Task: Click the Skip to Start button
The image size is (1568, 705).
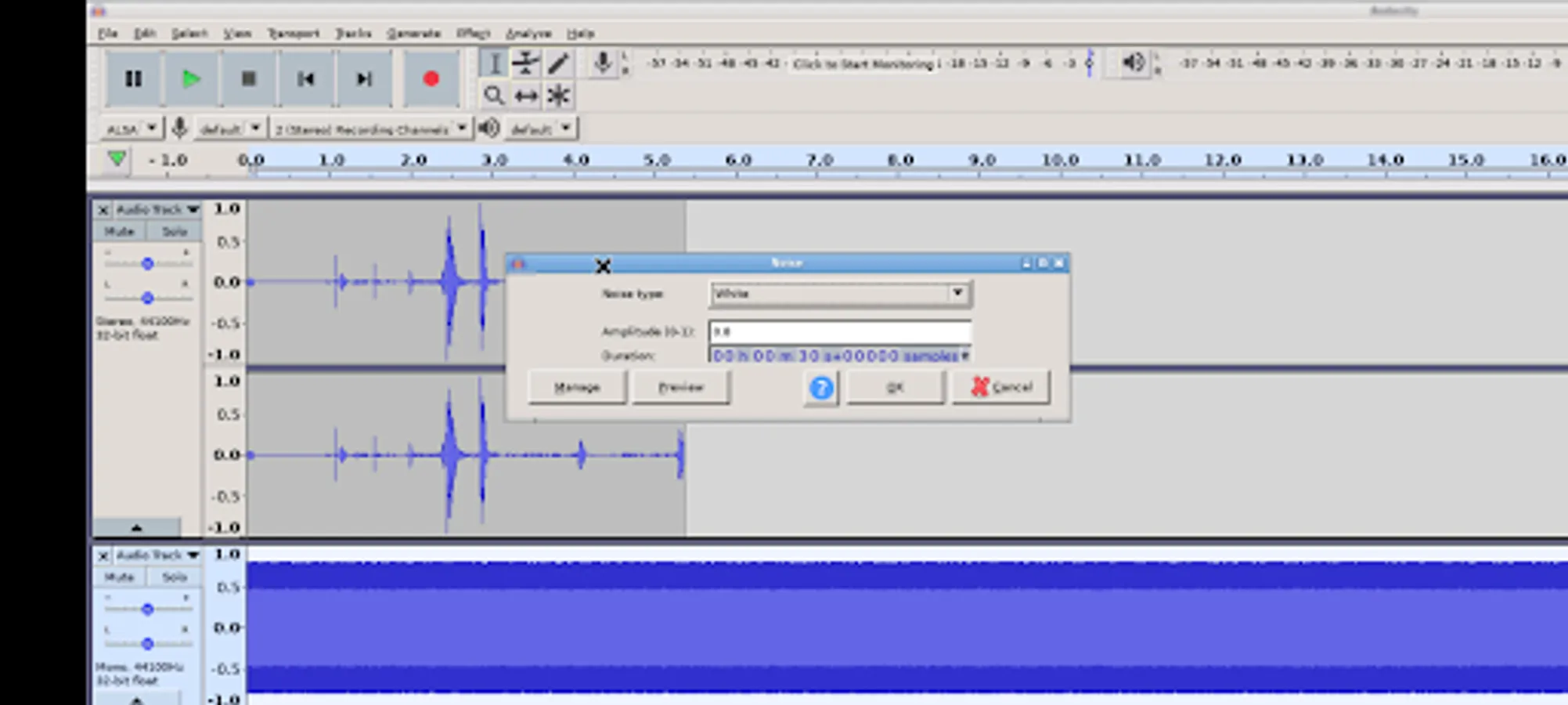Action: 305,78
